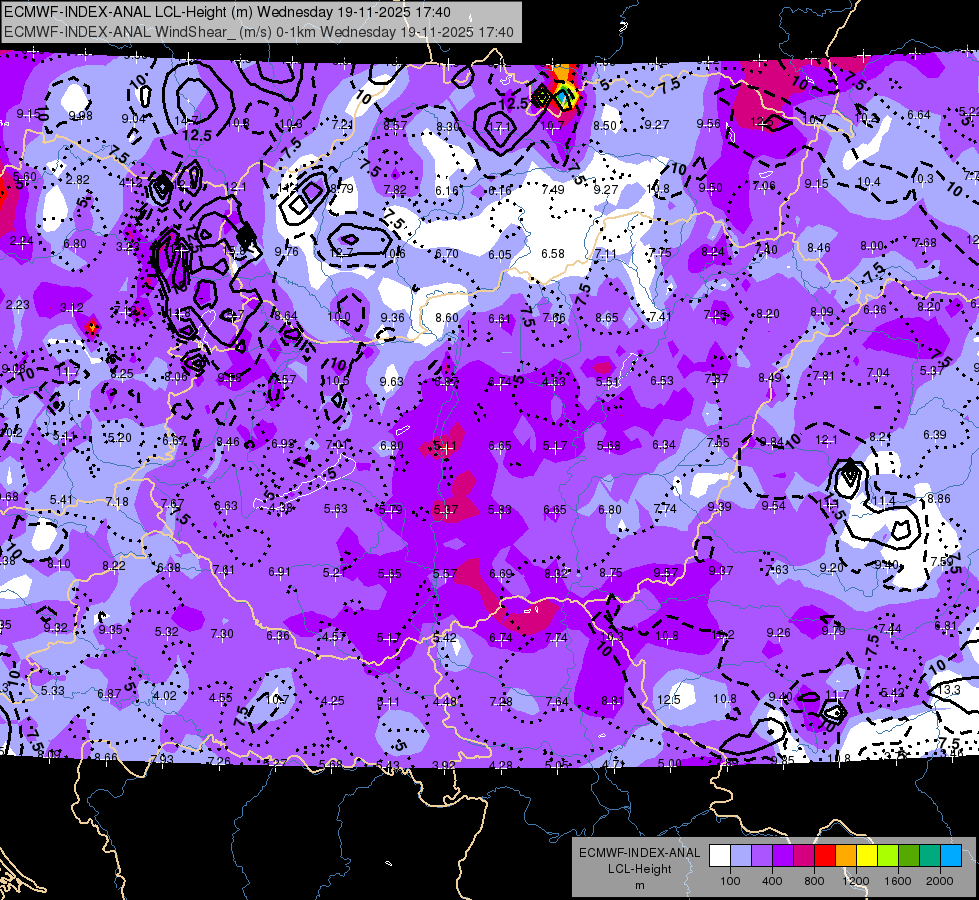Click the light lavender legend swatch above 100
979x900 pixels.
point(741,856)
